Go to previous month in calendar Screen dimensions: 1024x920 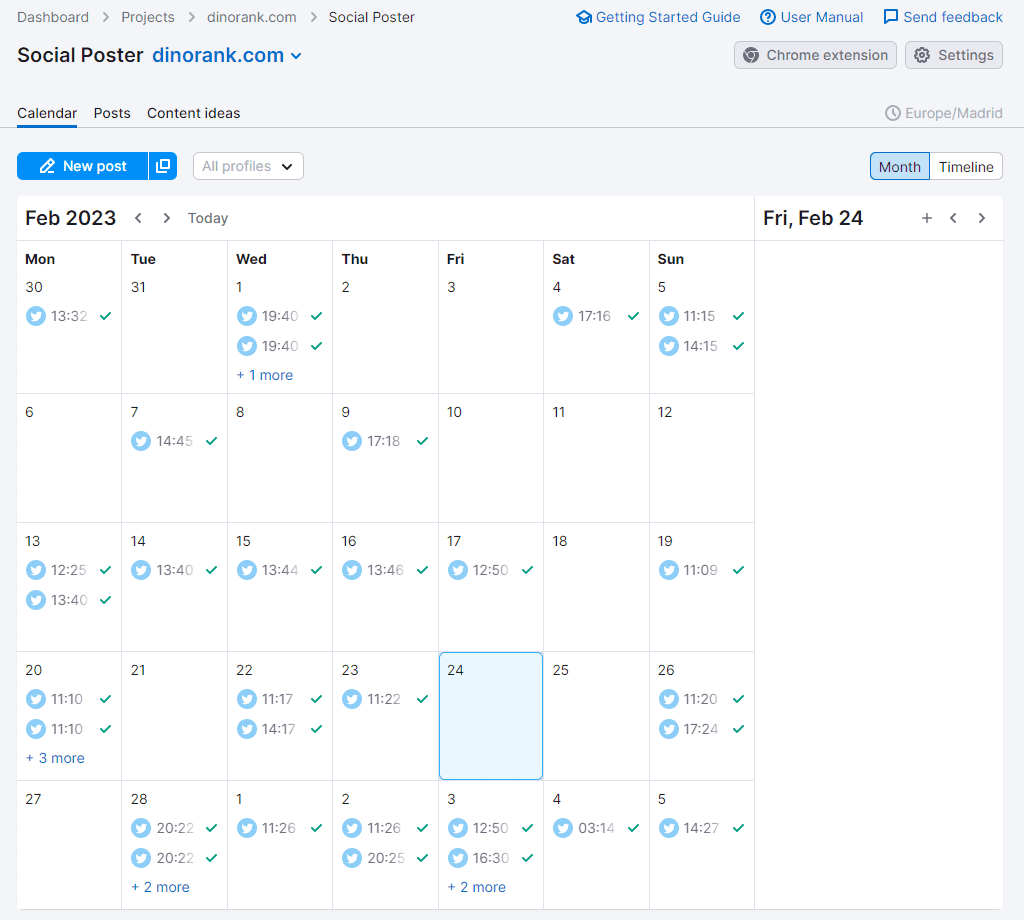click(x=138, y=218)
